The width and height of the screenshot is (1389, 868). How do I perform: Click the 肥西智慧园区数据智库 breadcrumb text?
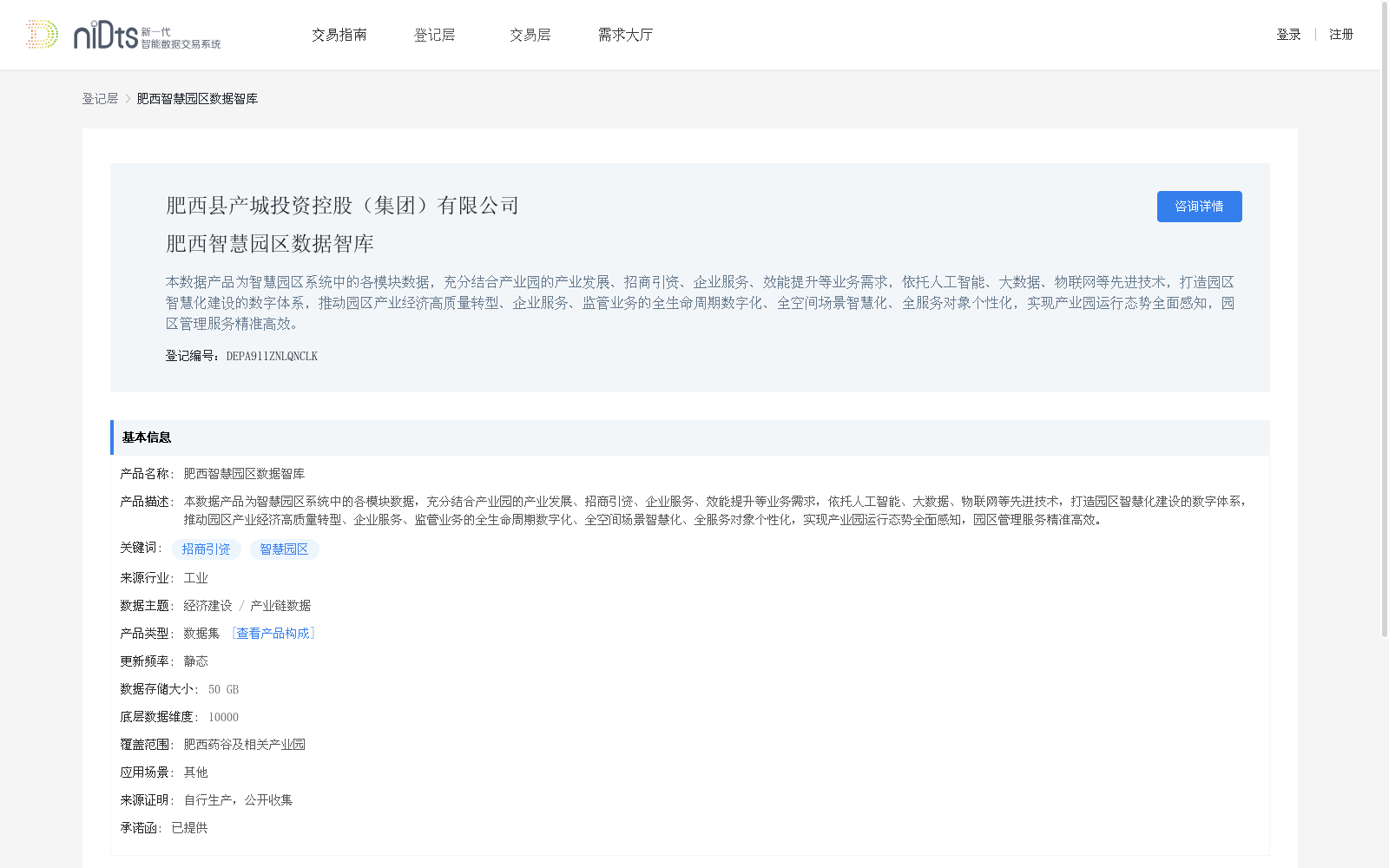pyautogui.click(x=197, y=99)
